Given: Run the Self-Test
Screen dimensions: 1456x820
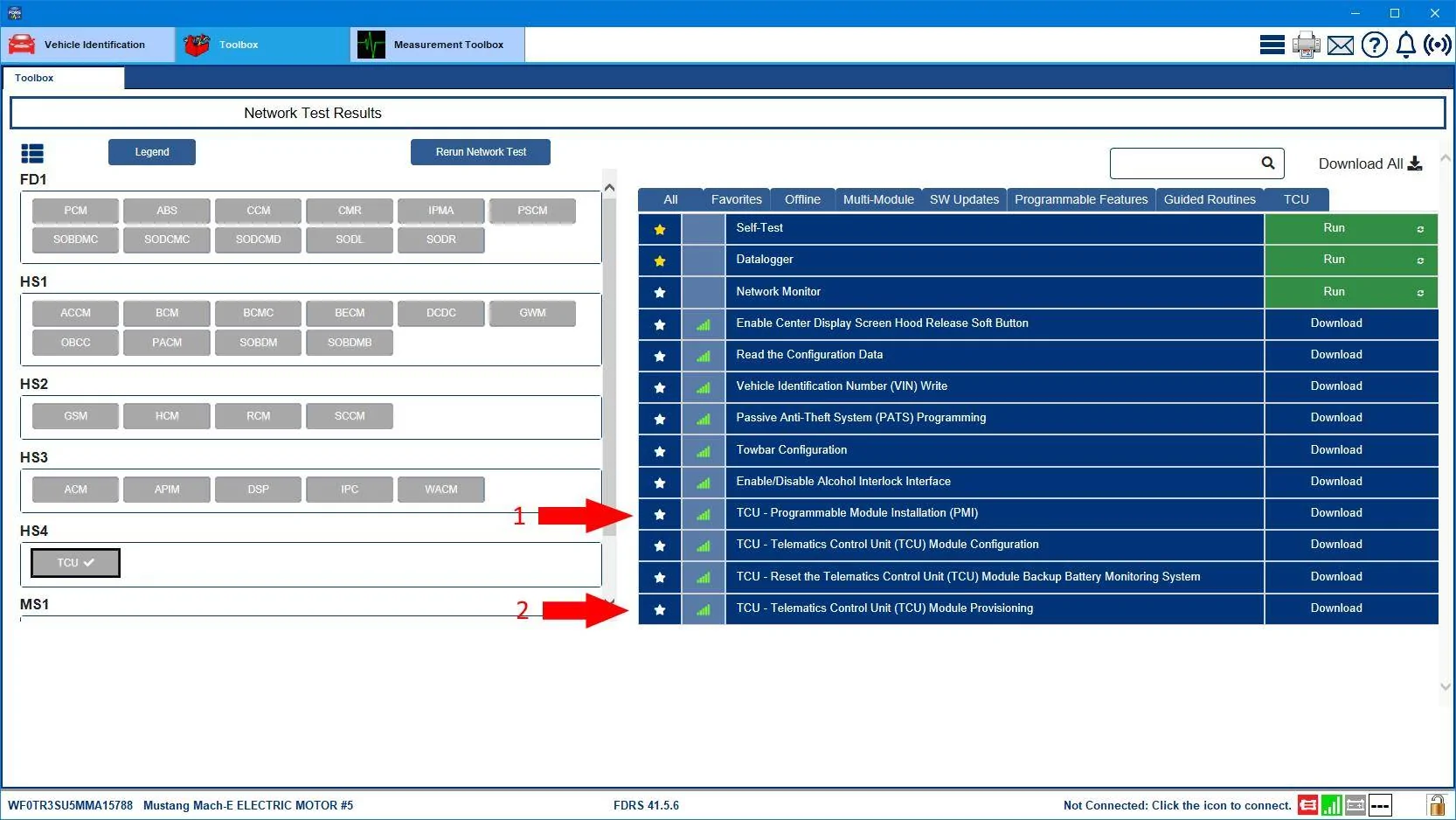Looking at the screenshot, I should point(1350,228).
